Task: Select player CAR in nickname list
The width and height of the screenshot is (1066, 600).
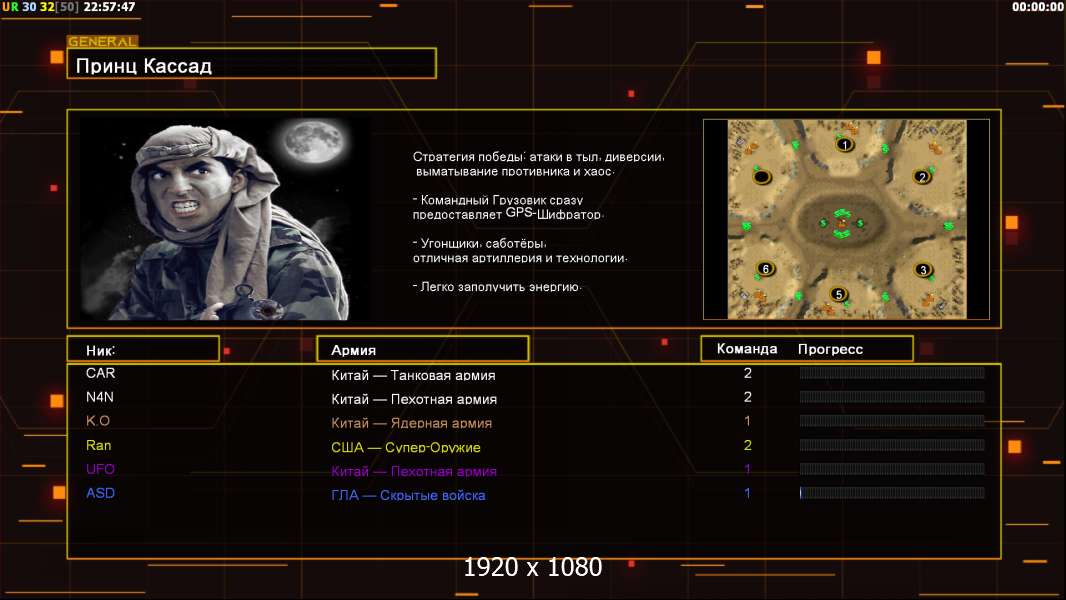Action: 101,373
